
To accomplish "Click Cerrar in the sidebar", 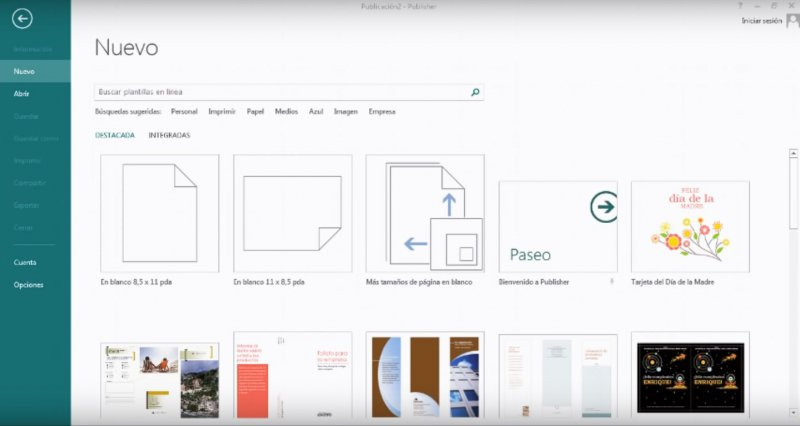I will point(23,228).
